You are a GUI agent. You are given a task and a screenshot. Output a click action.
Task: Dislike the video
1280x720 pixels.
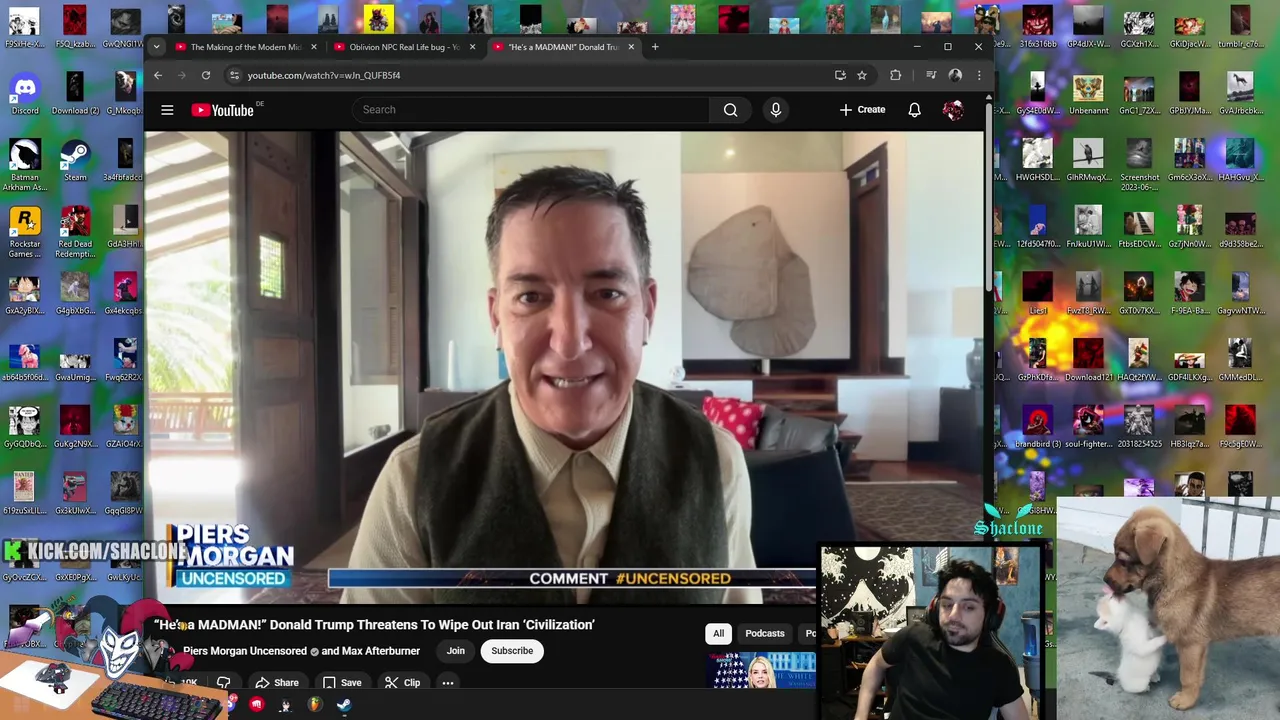(223, 683)
